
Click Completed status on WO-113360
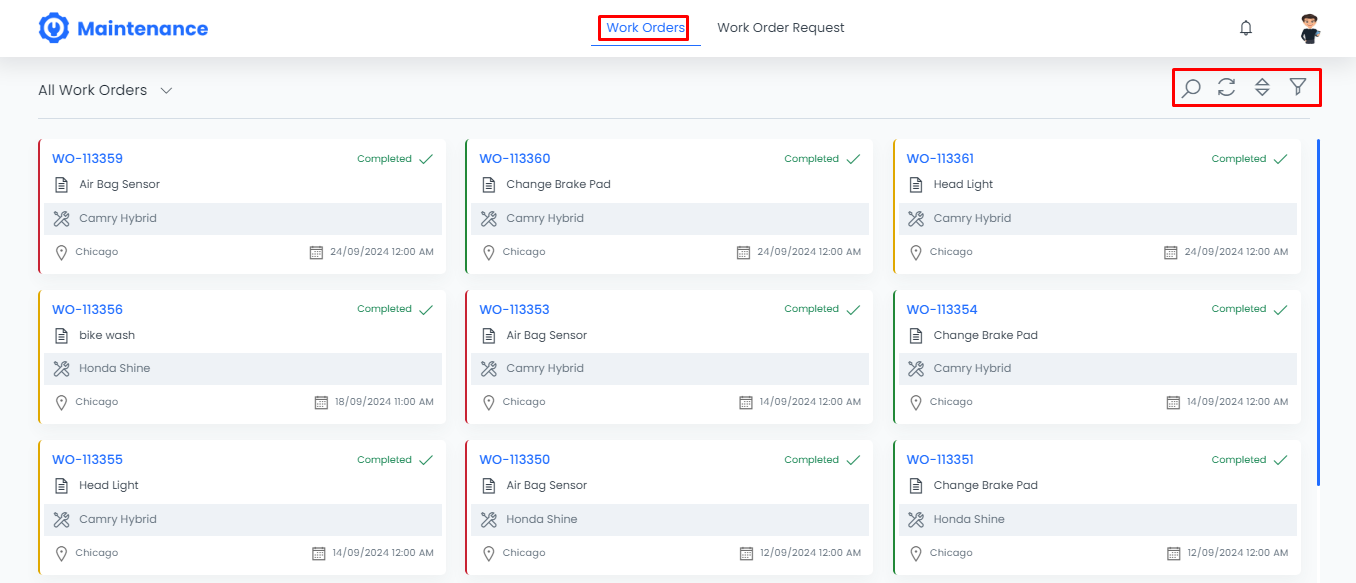coord(811,159)
